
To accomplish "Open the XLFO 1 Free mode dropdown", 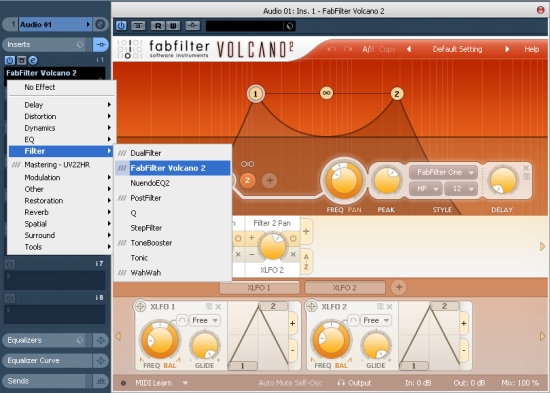I will click(205, 320).
